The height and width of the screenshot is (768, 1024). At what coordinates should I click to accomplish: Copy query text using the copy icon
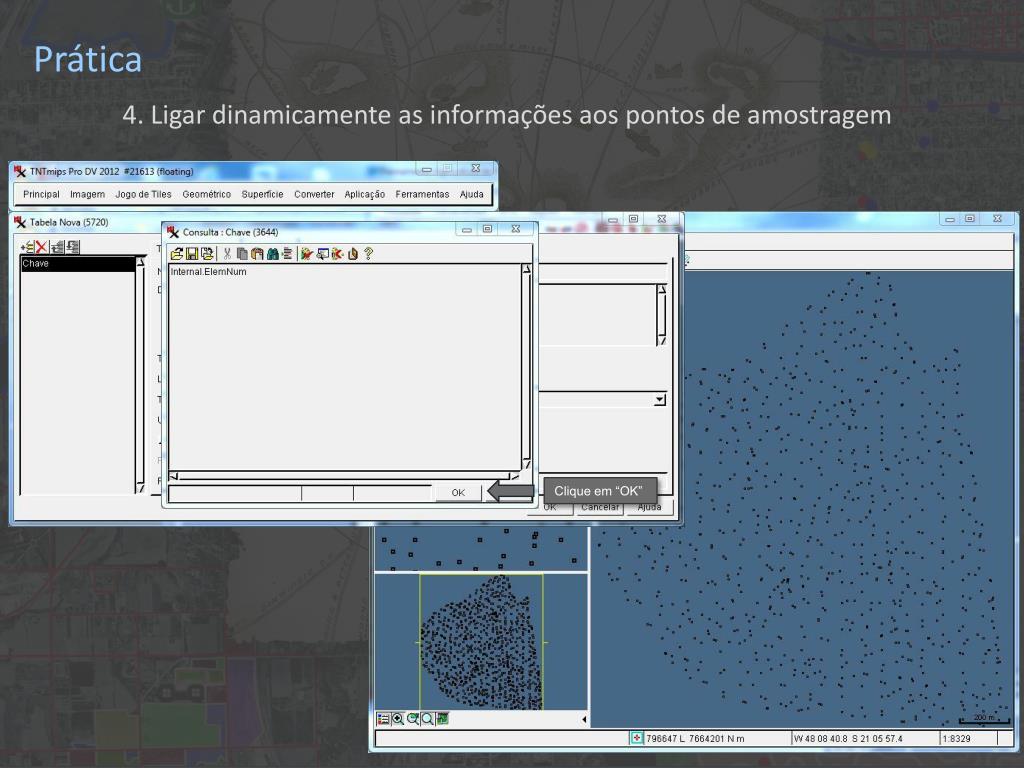[242, 254]
